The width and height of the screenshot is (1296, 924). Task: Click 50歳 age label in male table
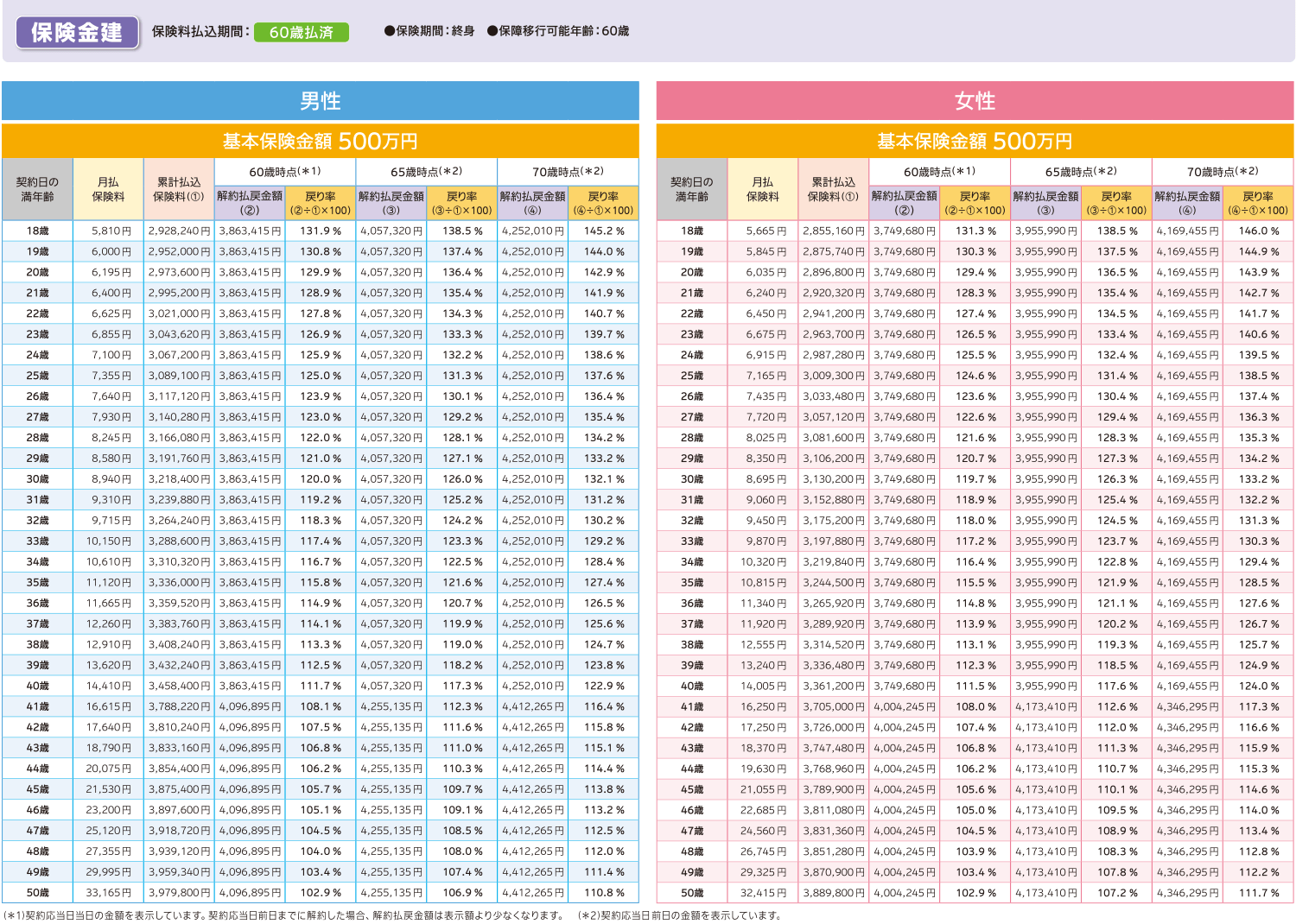(x=37, y=894)
